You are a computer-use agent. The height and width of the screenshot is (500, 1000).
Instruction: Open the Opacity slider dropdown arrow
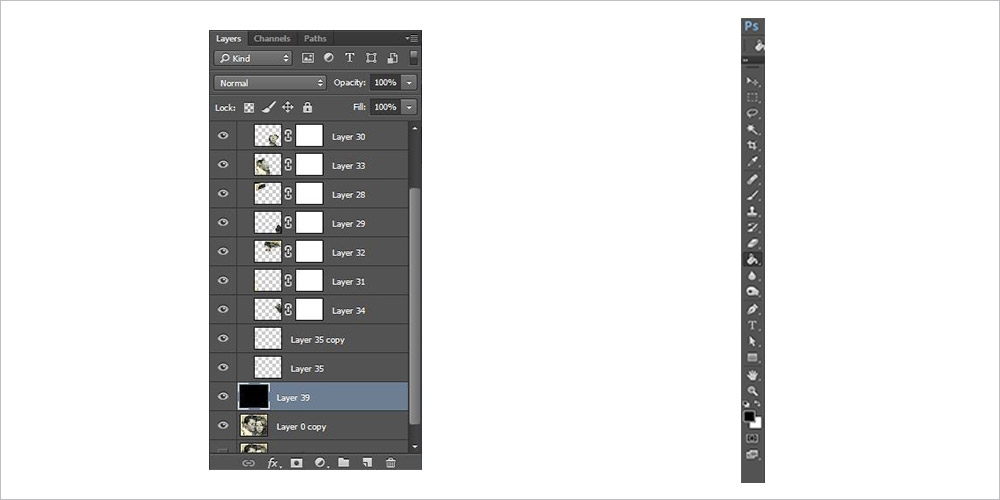click(x=409, y=82)
